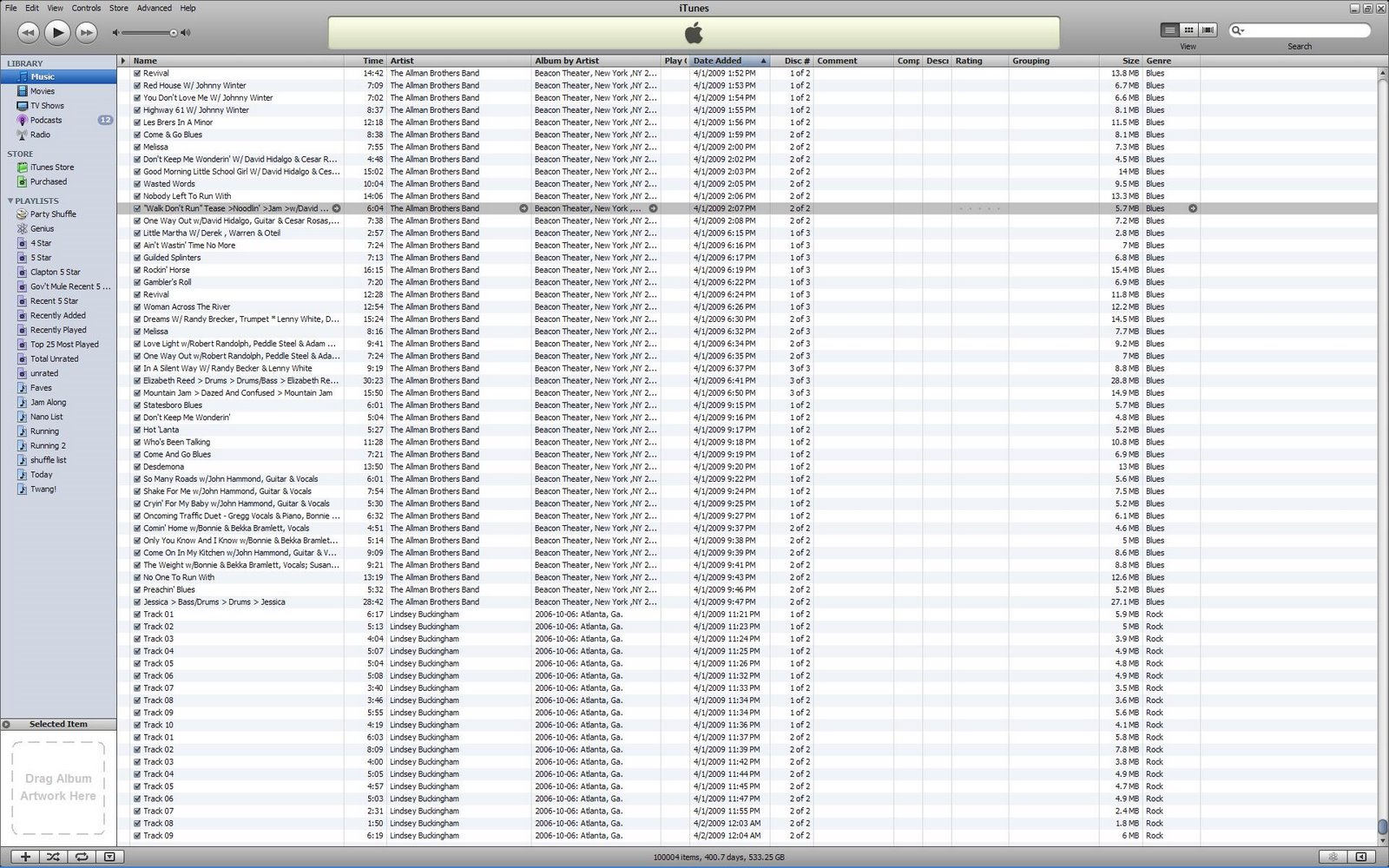Open TV Shows library
The height and width of the screenshot is (868, 1389).
[58, 106]
